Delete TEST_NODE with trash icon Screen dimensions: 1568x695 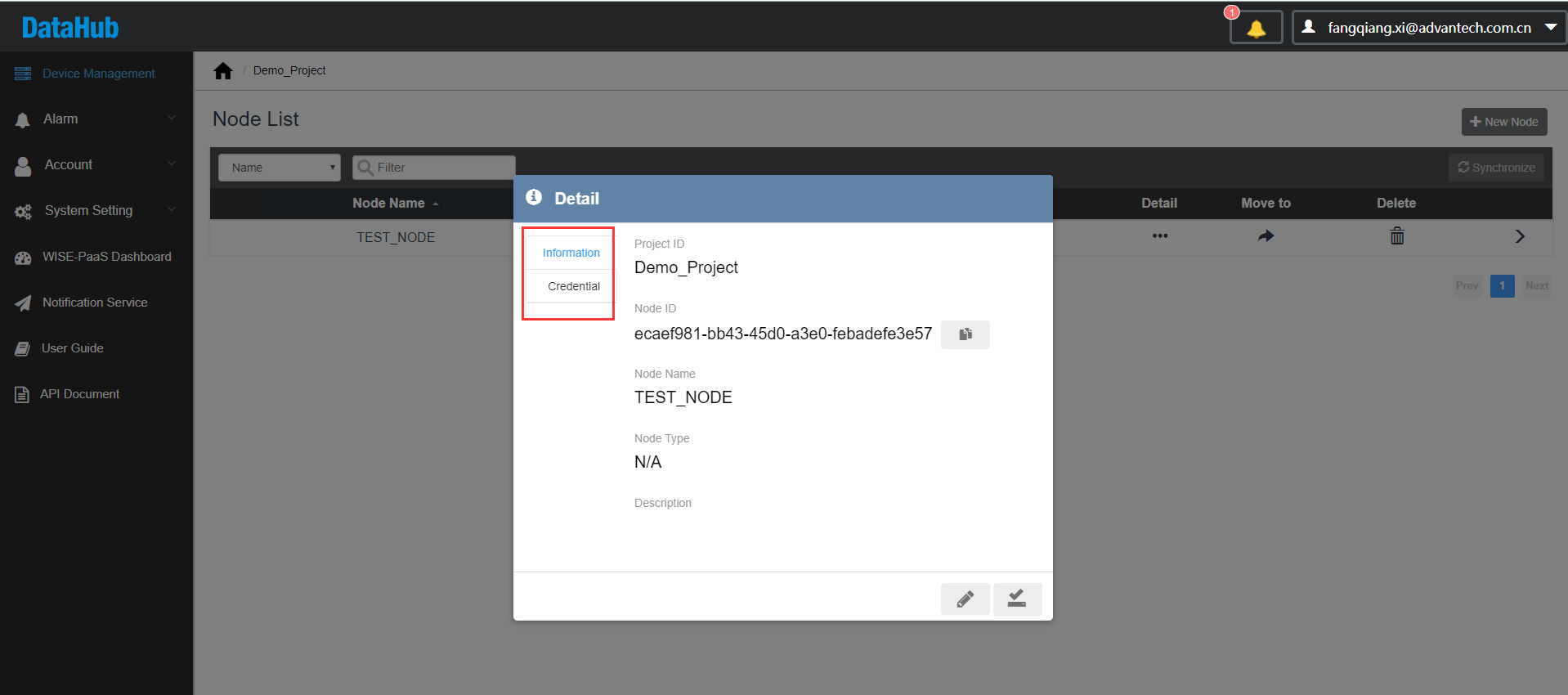pyautogui.click(x=1397, y=236)
